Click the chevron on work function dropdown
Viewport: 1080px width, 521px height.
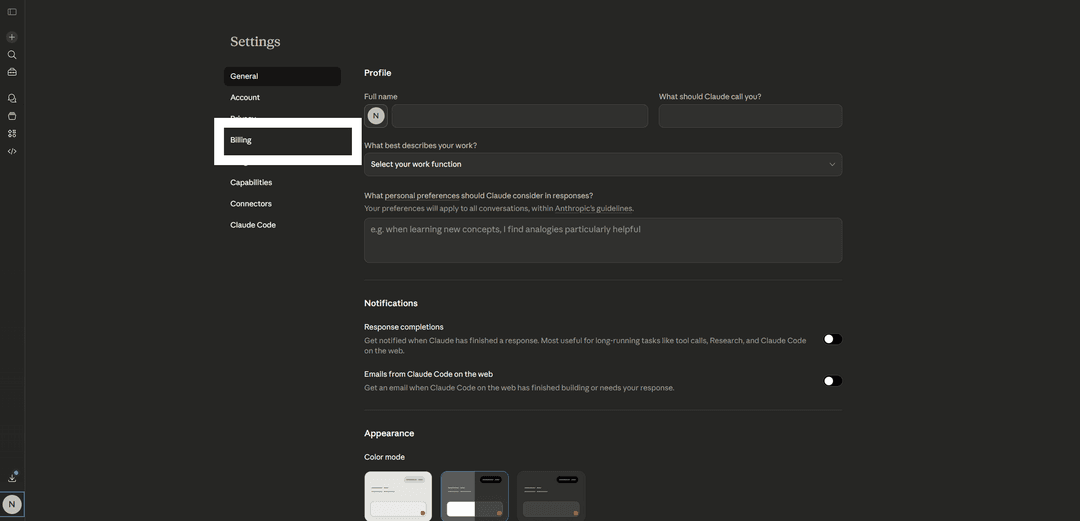pyautogui.click(x=831, y=164)
